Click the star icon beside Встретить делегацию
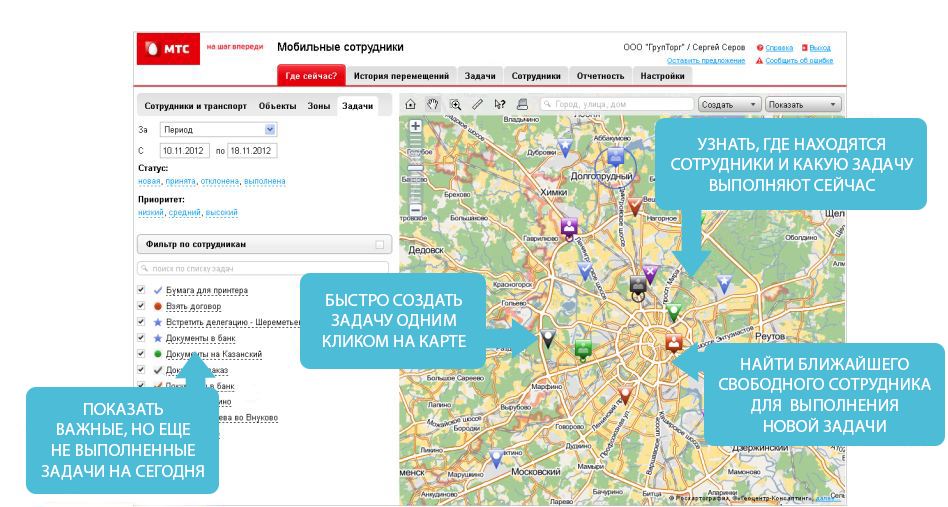Viewport: 948px width, 507px height. coord(158,322)
